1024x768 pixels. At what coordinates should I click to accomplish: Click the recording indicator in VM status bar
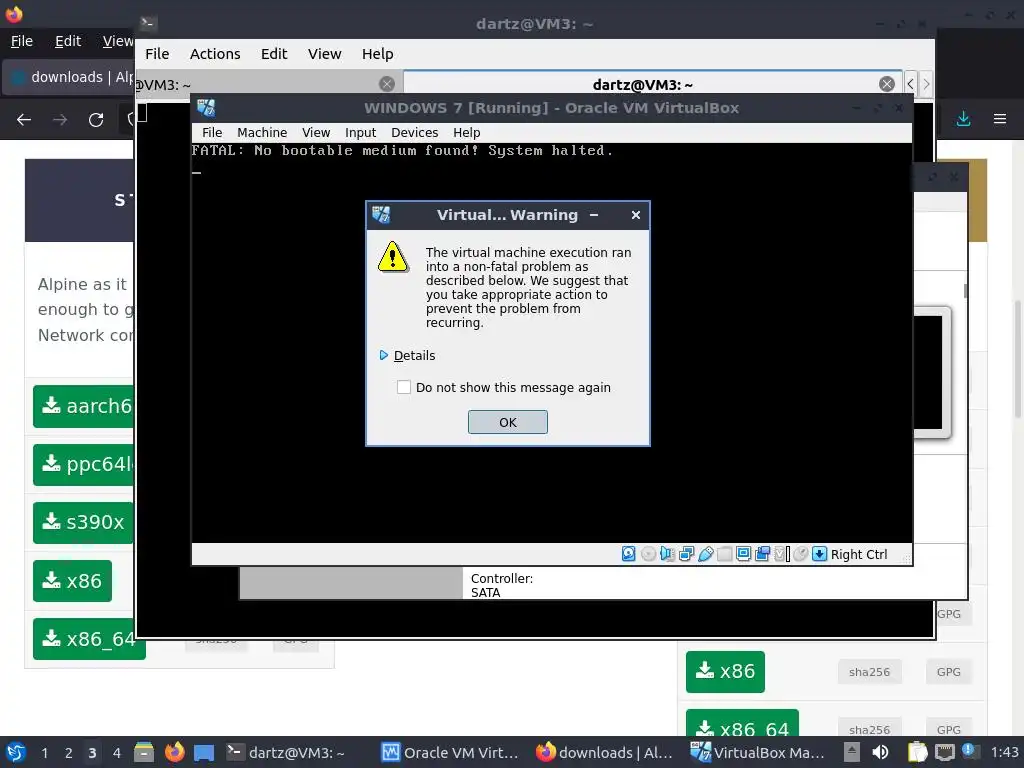point(762,554)
